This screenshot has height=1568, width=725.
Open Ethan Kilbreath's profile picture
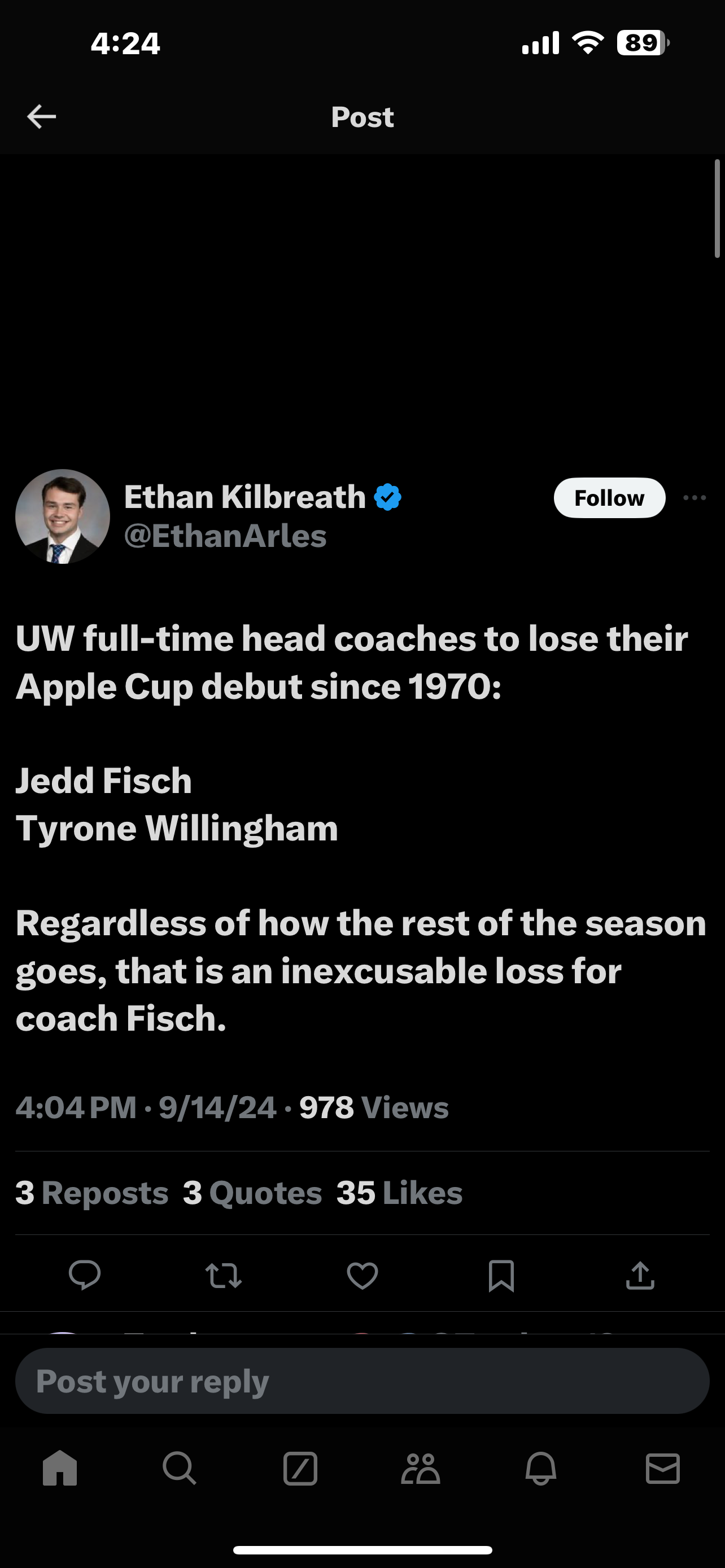[x=63, y=516]
